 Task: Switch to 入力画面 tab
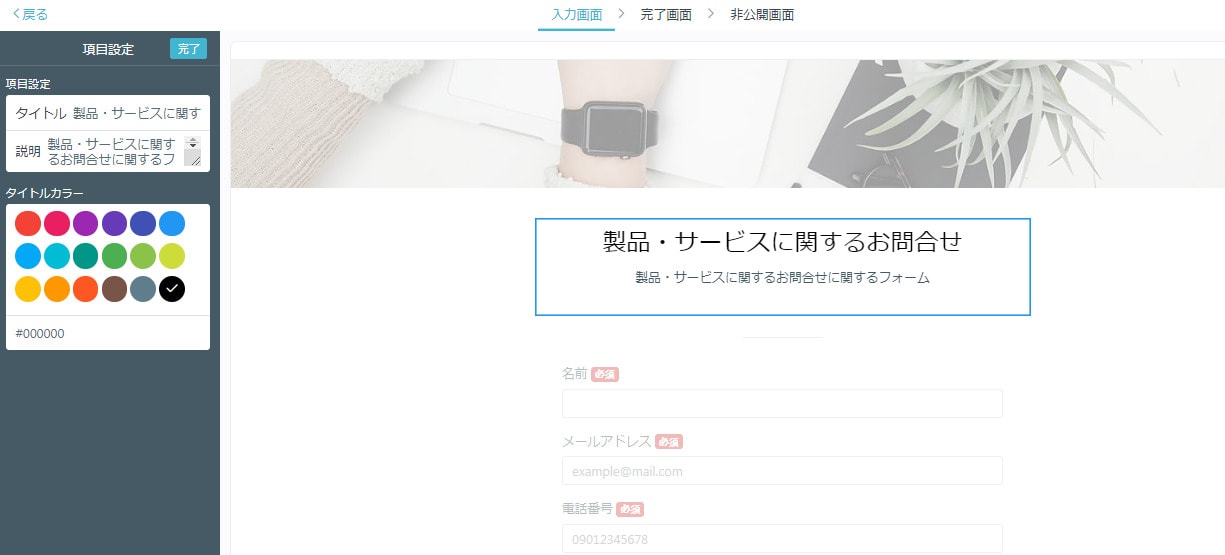[x=577, y=14]
